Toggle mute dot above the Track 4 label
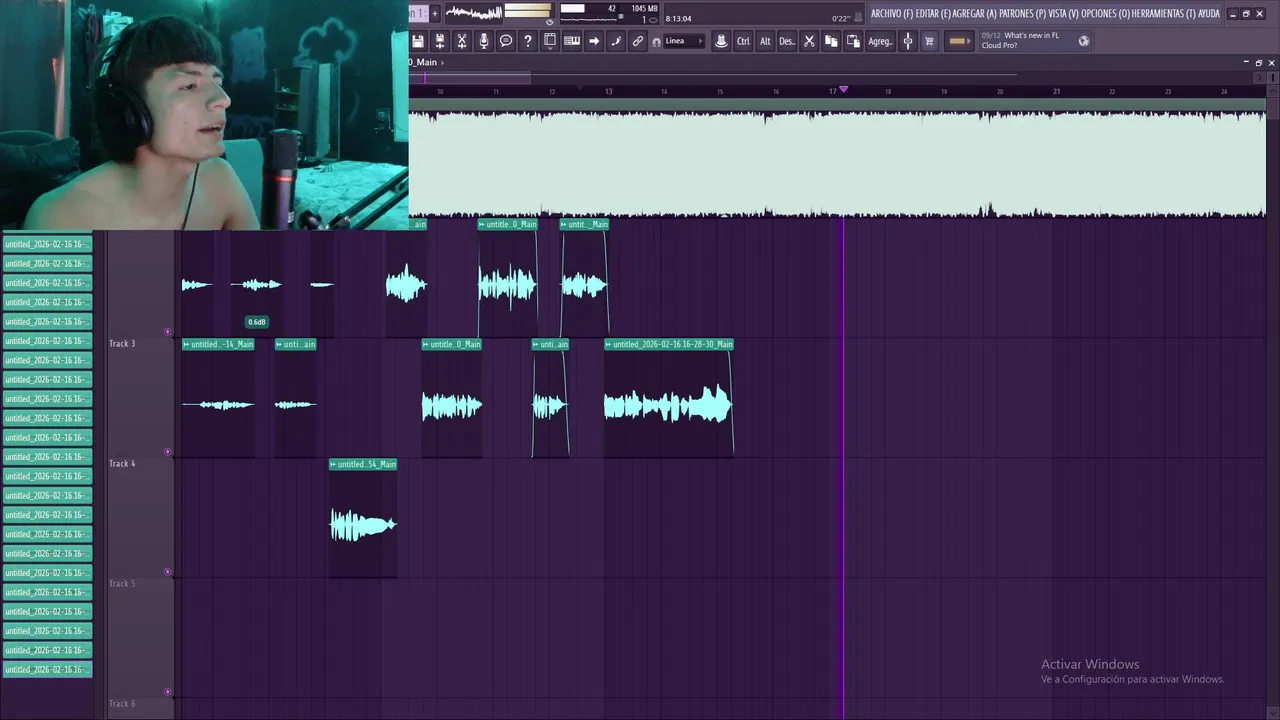The width and height of the screenshot is (1280, 720). click(167, 452)
